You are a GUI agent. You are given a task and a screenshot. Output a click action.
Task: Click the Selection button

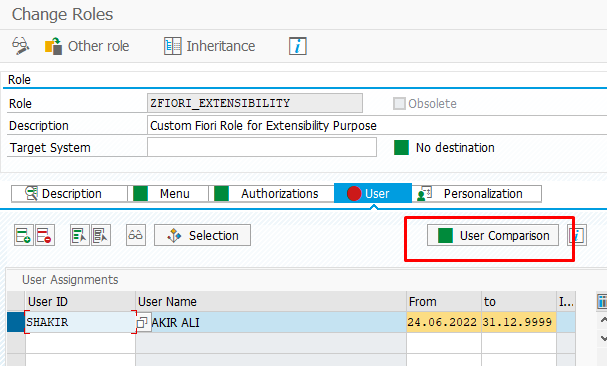202,235
